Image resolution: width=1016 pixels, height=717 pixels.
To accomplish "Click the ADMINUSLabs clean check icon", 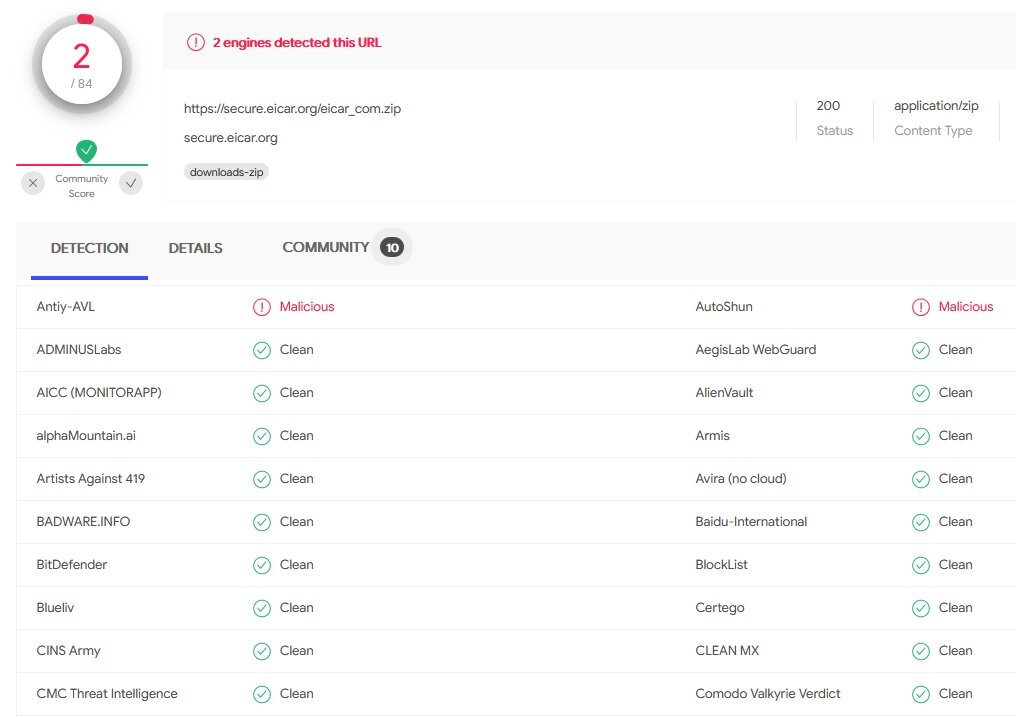I will [x=262, y=350].
